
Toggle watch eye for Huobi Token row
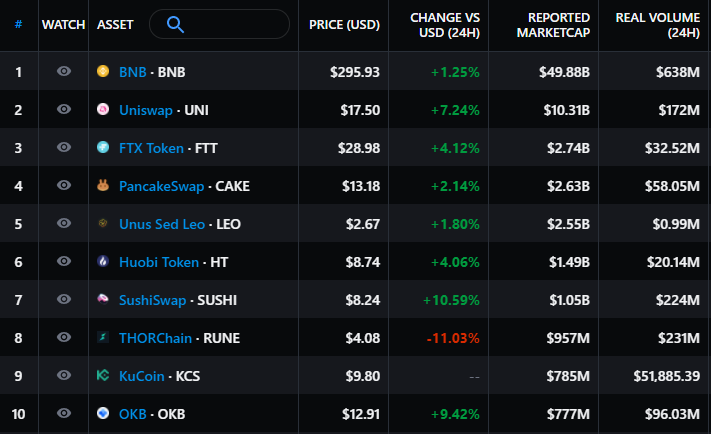pyautogui.click(x=64, y=261)
